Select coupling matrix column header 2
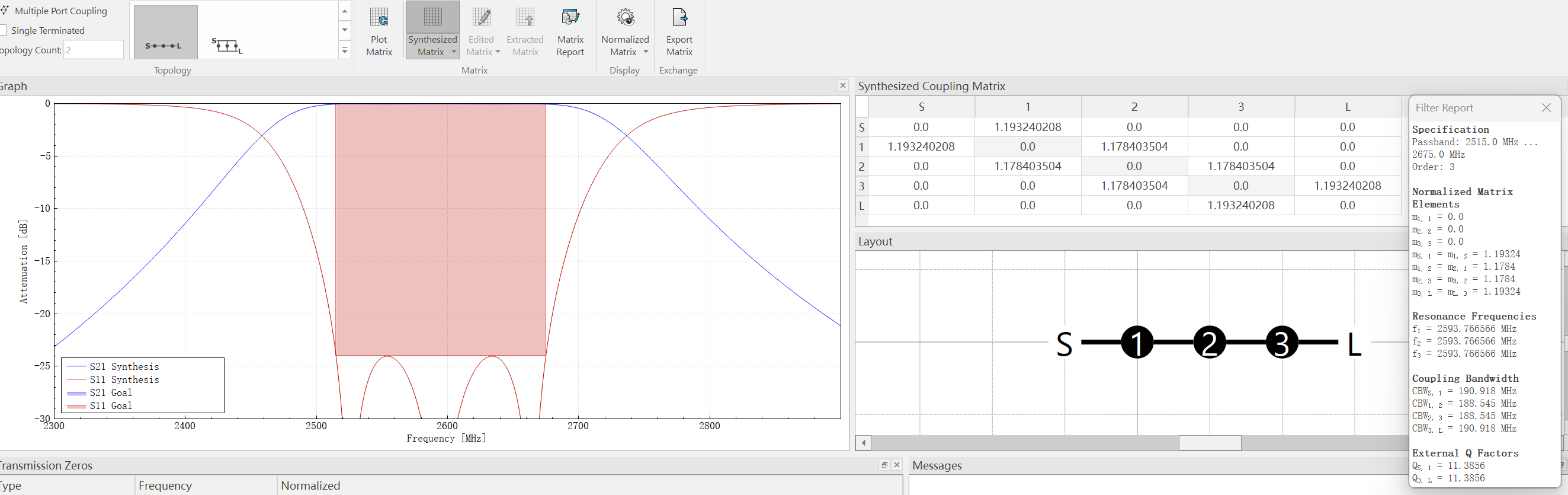The width and height of the screenshot is (1568, 495). click(x=1134, y=107)
